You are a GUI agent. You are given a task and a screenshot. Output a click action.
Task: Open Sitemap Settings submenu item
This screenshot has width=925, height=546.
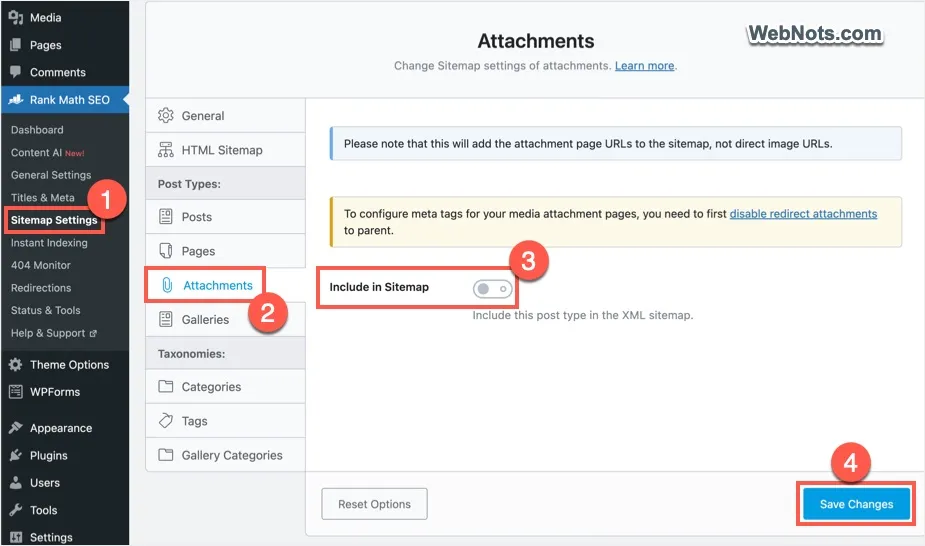click(x=54, y=220)
